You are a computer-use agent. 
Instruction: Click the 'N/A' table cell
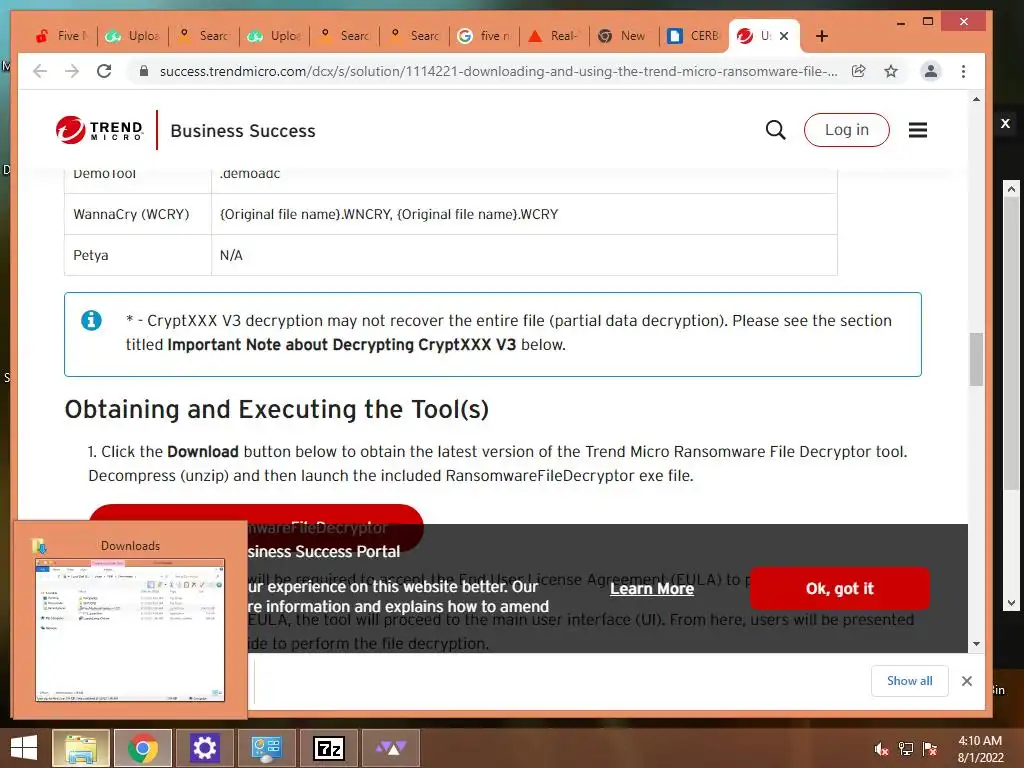pyautogui.click(x=524, y=255)
